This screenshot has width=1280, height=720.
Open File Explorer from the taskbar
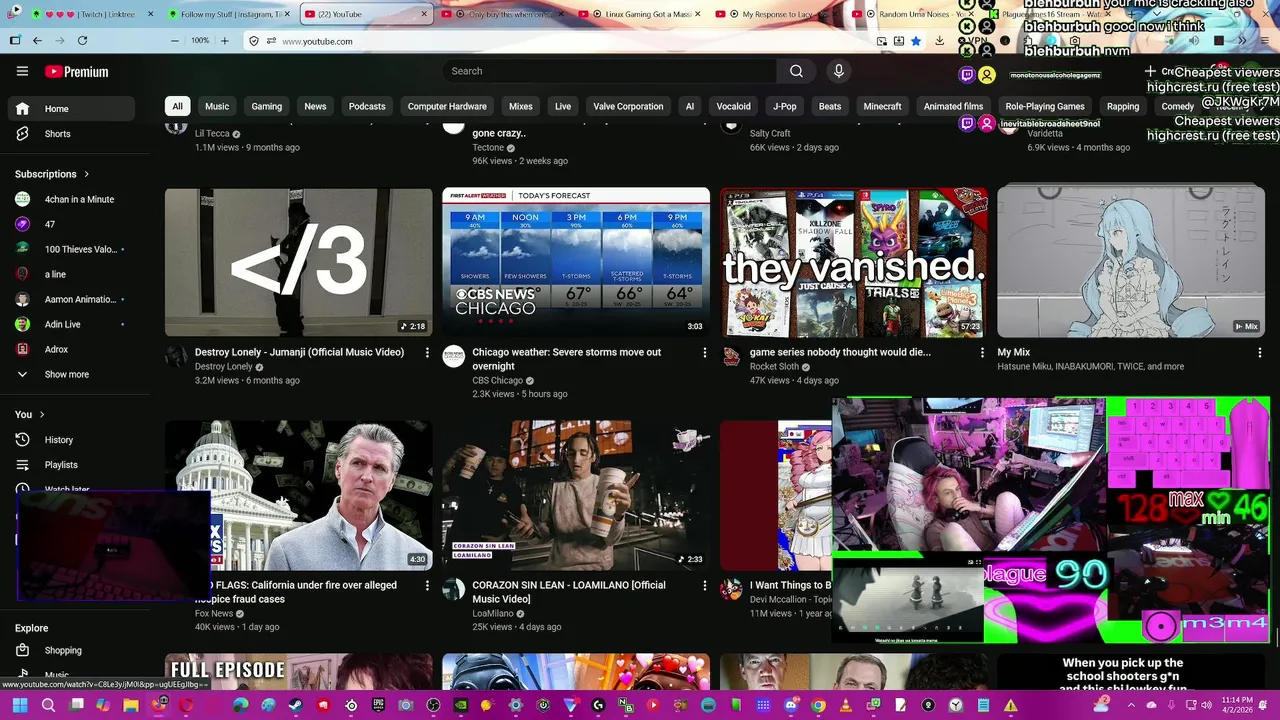130,705
